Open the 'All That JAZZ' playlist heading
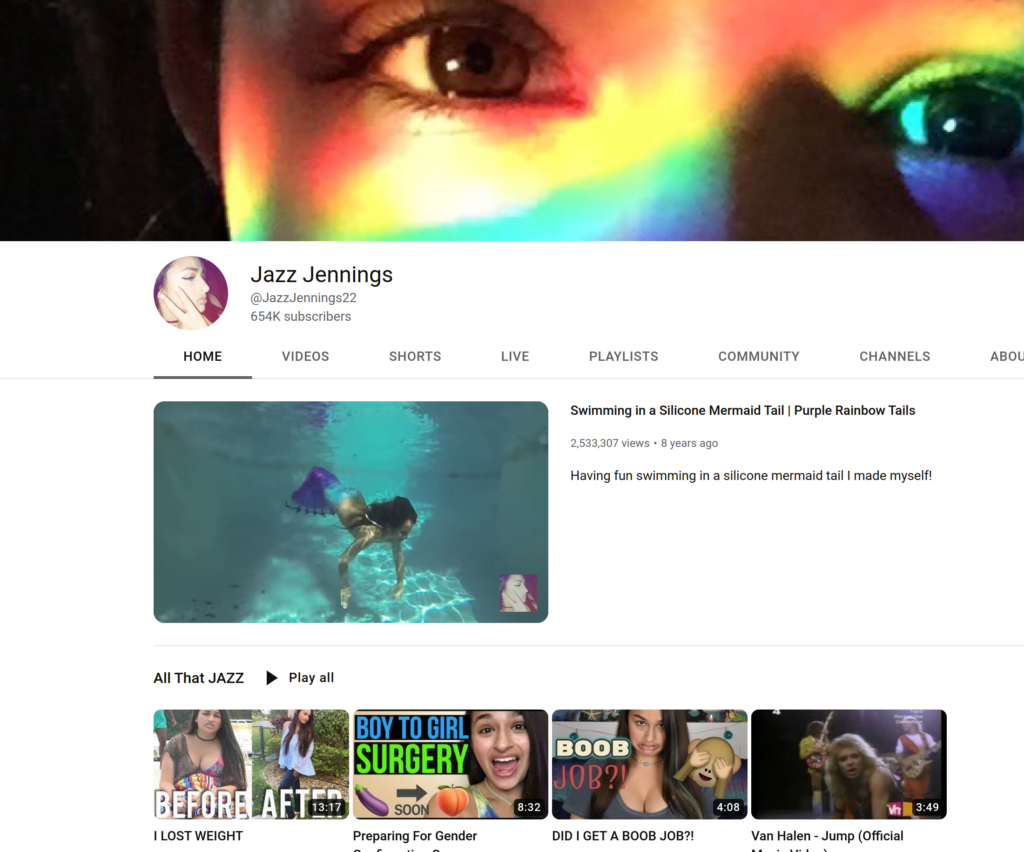Viewport: 1024px width, 852px height. [x=198, y=678]
